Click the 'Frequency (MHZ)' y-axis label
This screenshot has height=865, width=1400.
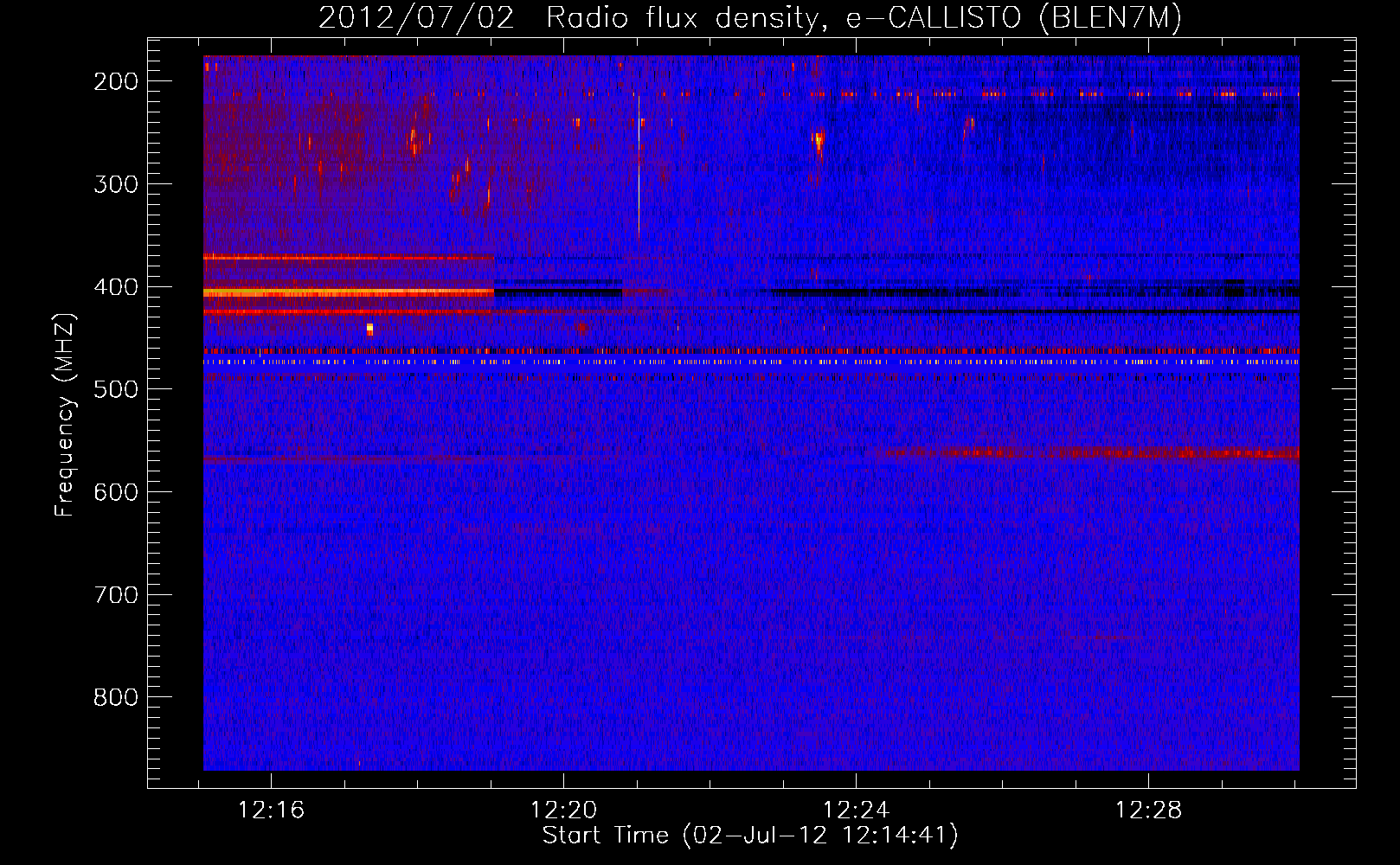[x=65, y=415]
